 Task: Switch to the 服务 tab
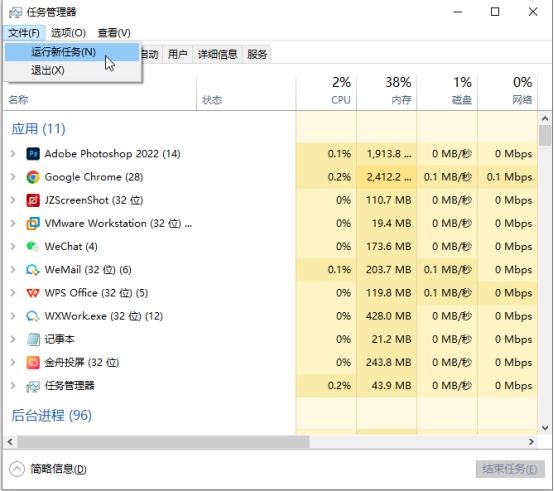pyautogui.click(x=257, y=54)
